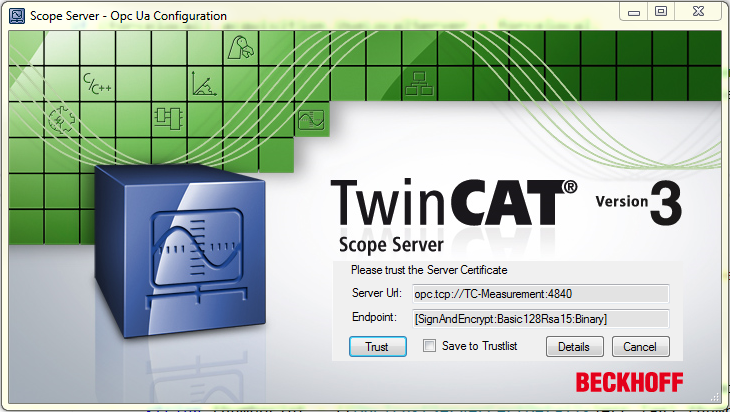This screenshot has width=730, height=412.
Task: Click the small scope waveform tile icon
Action: 311,120
